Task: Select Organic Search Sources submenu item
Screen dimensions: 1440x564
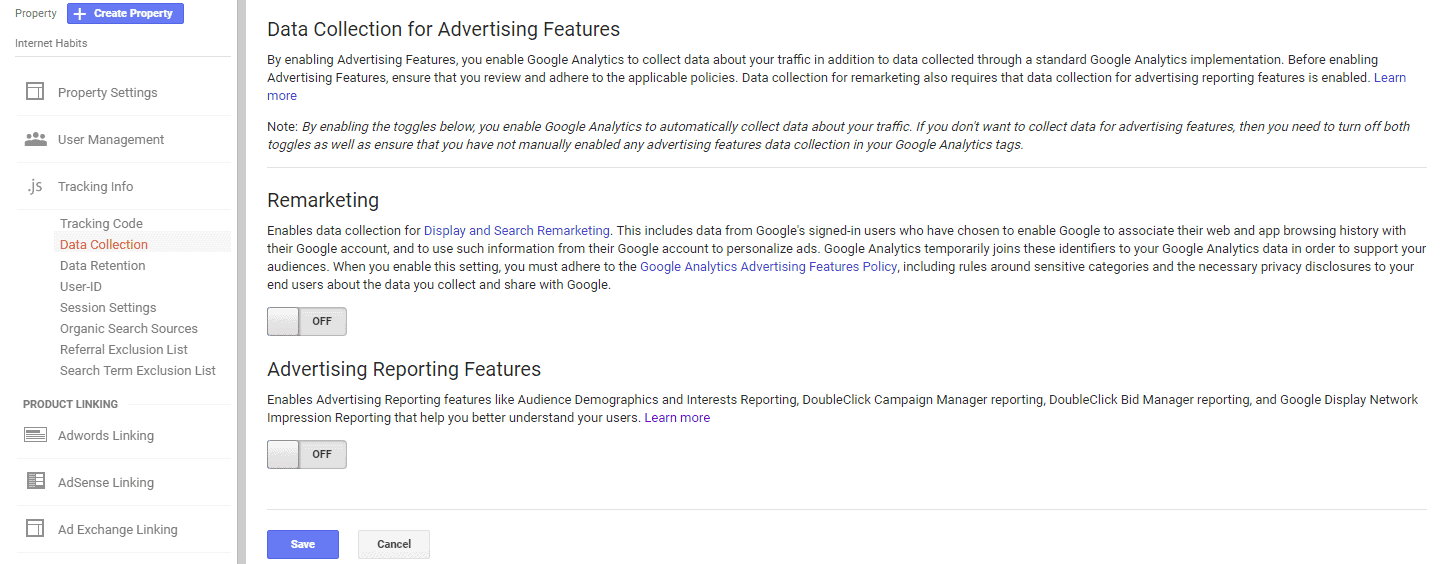Action: point(129,328)
